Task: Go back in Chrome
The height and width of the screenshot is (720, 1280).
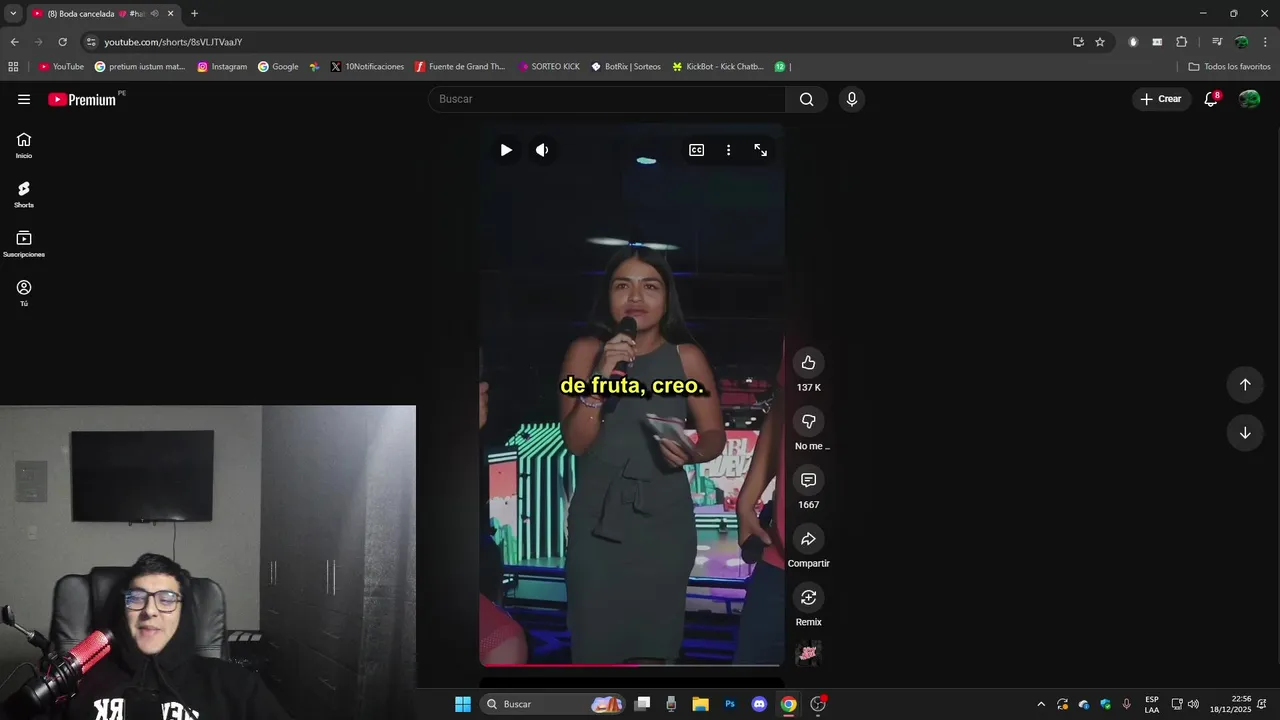Action: click(14, 42)
